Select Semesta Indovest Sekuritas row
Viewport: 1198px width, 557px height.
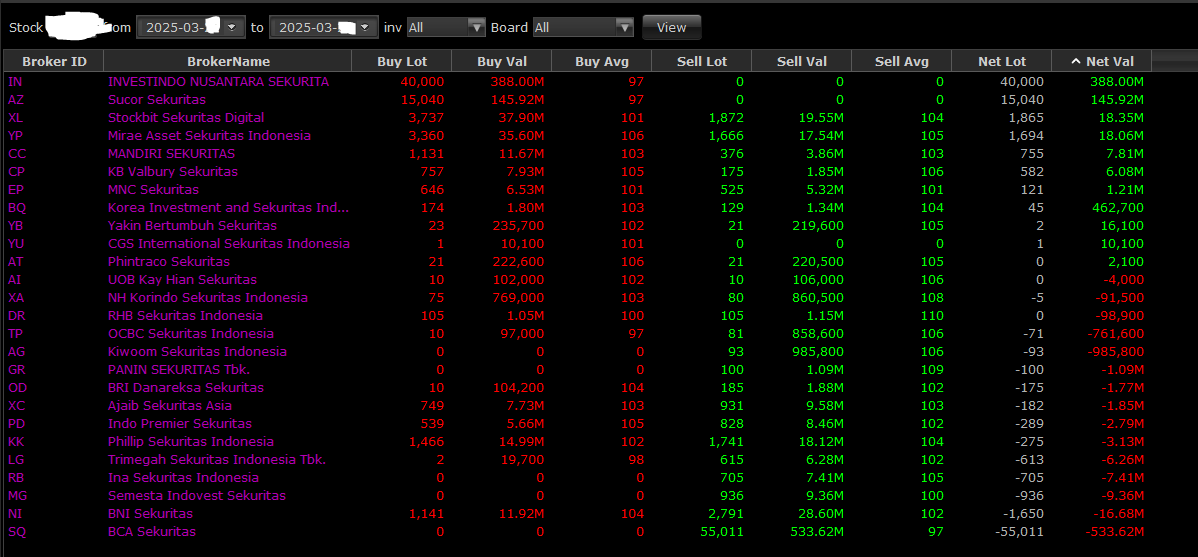[x=578, y=496]
